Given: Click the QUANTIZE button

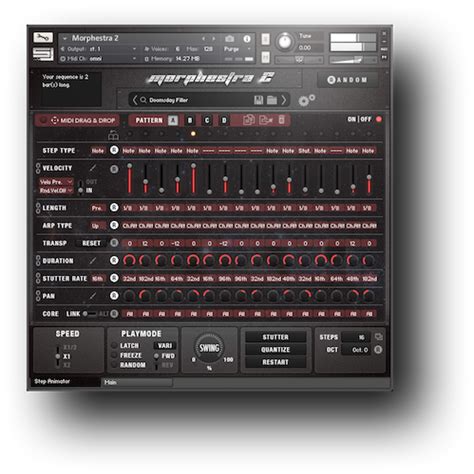Looking at the screenshot, I should (275, 349).
